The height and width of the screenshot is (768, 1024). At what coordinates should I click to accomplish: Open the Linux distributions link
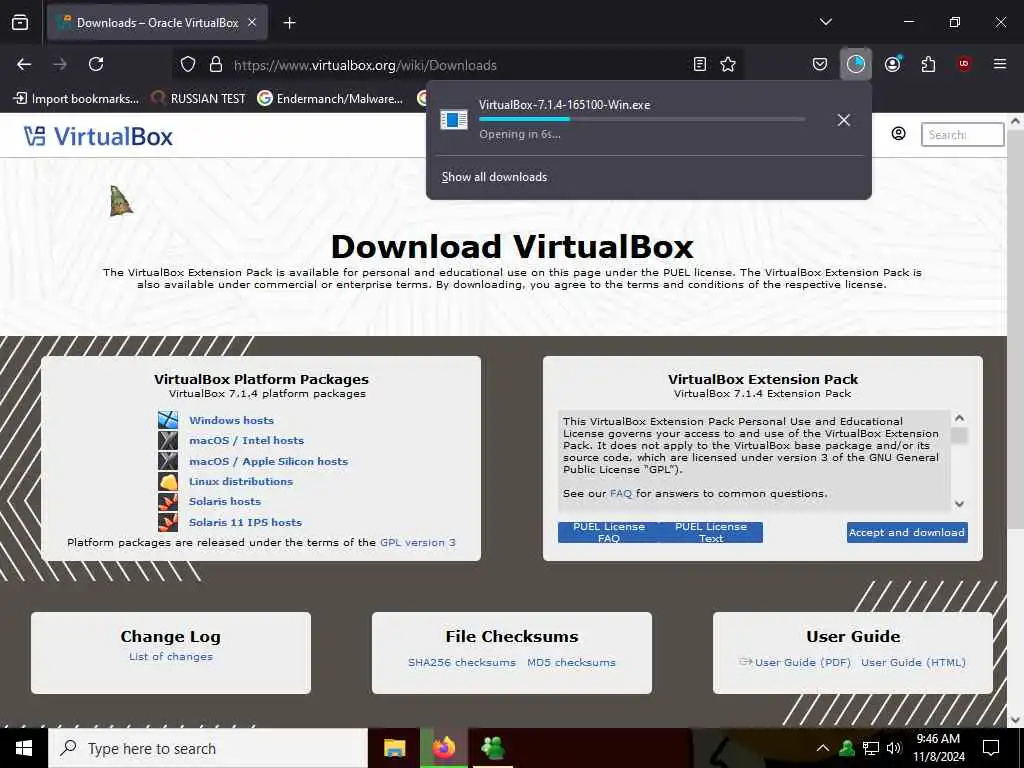tap(240, 481)
